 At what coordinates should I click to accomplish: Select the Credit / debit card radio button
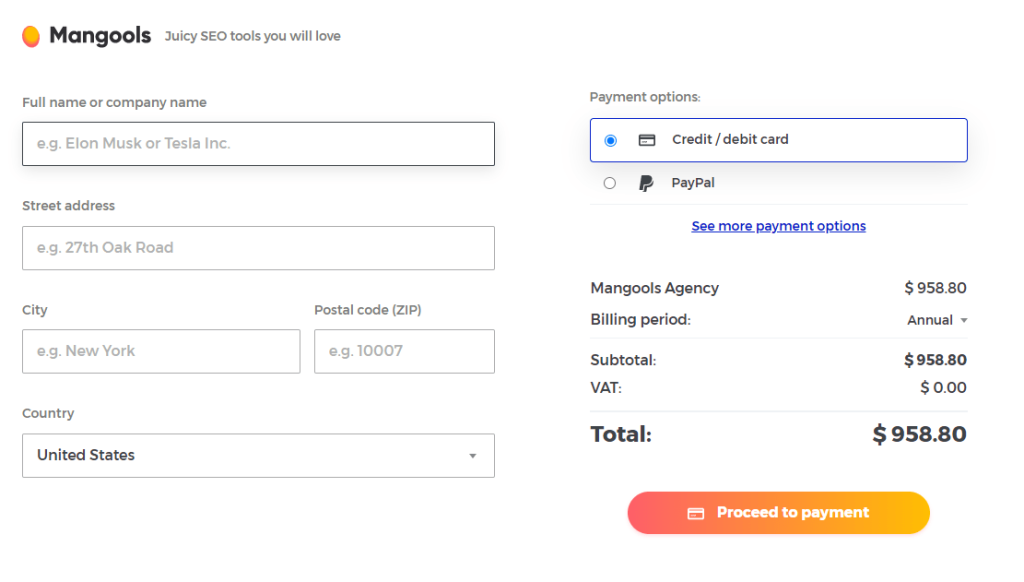click(x=611, y=140)
